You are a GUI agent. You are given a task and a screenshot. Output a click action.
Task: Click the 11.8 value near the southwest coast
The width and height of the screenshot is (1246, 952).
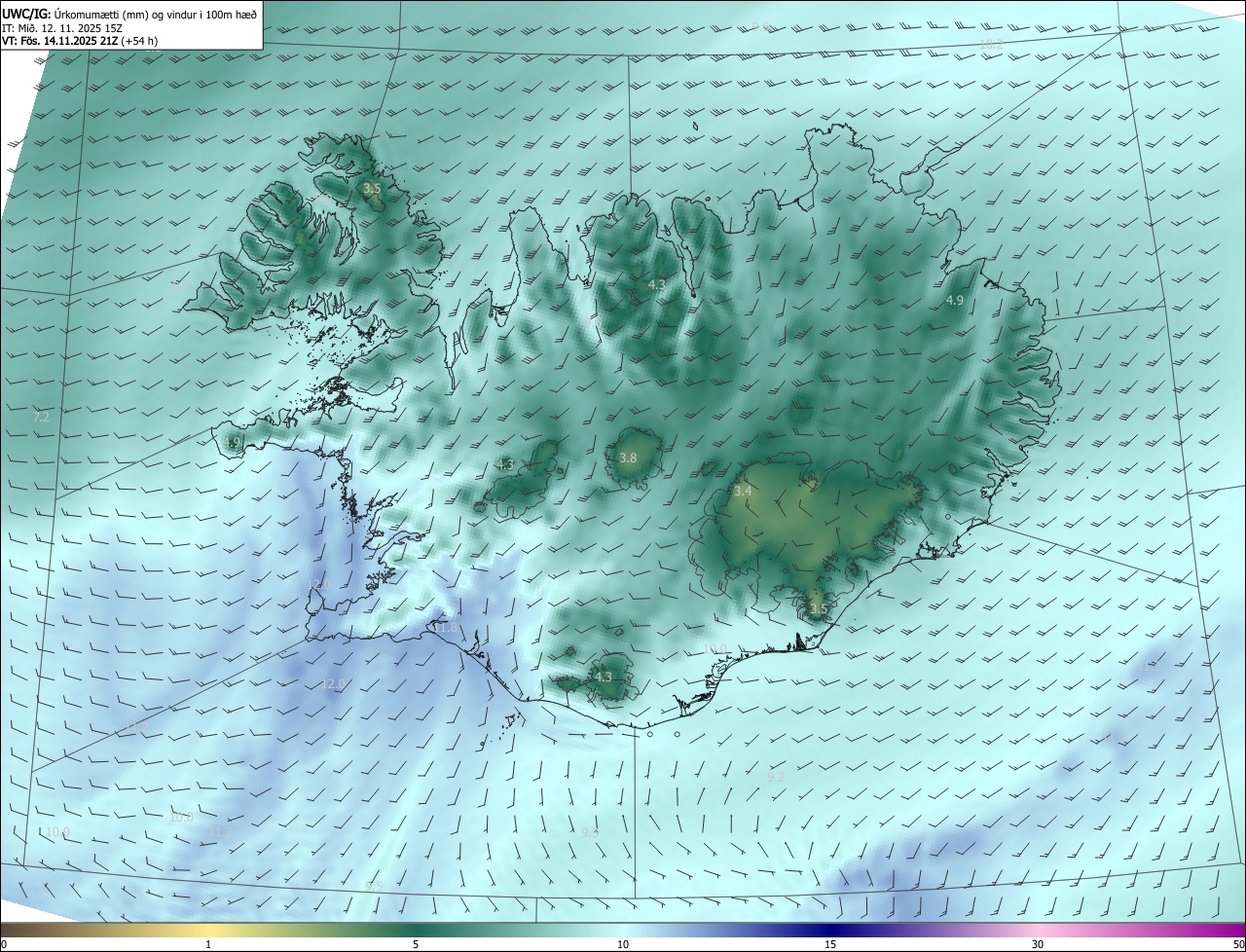pos(445,629)
